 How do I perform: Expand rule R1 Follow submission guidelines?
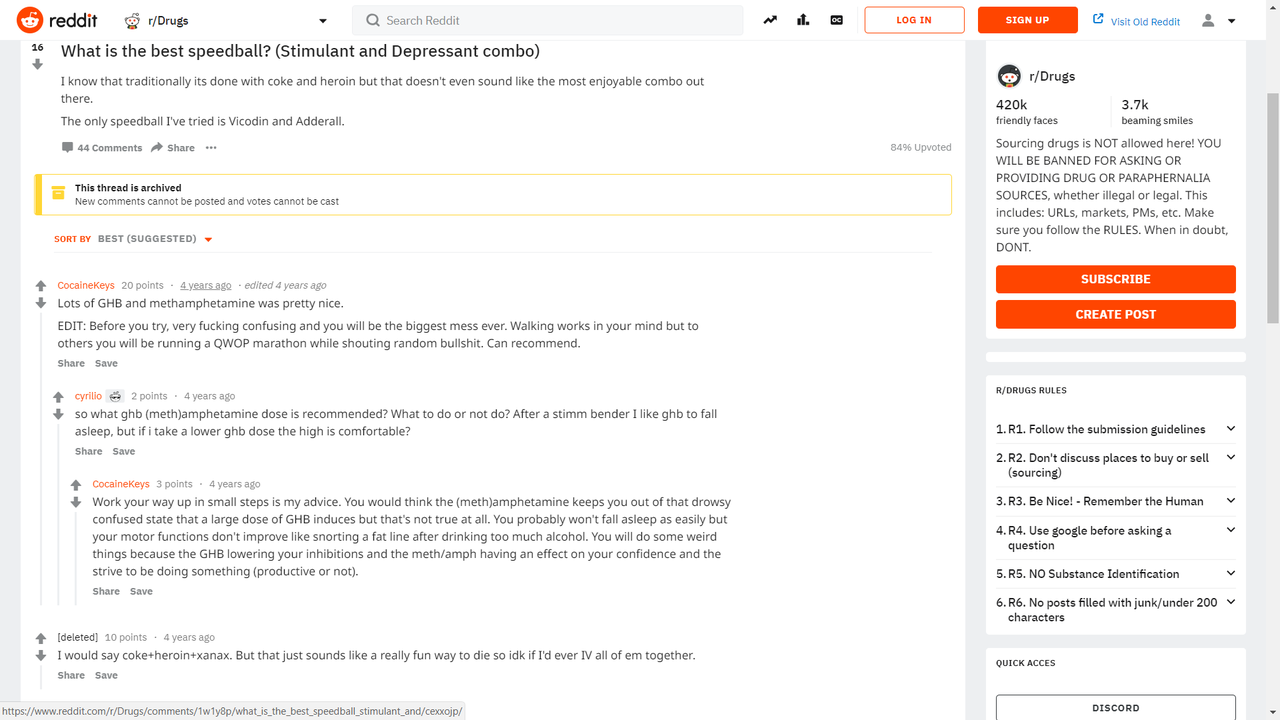coord(1116,429)
